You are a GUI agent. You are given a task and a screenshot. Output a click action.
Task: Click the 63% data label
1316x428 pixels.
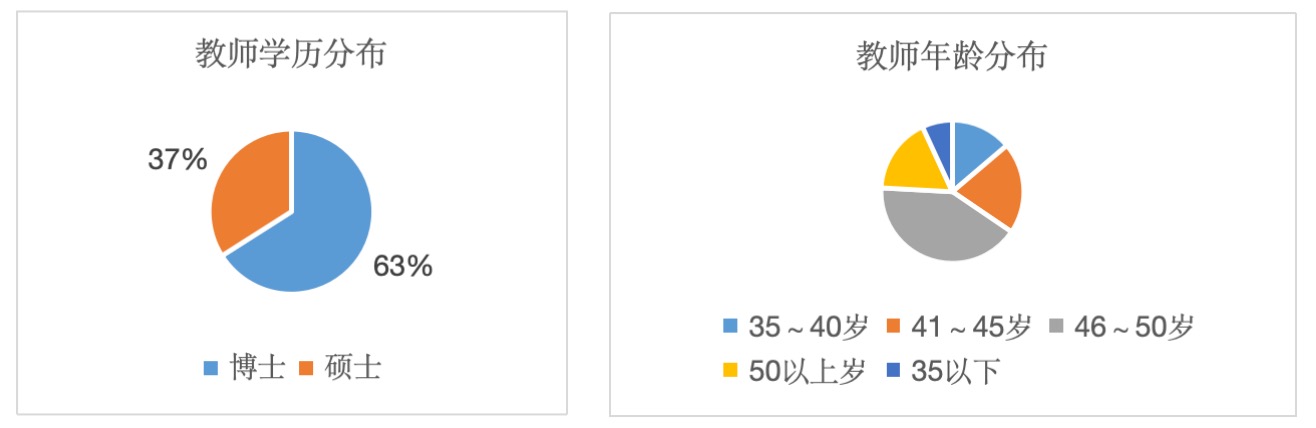(x=402, y=266)
